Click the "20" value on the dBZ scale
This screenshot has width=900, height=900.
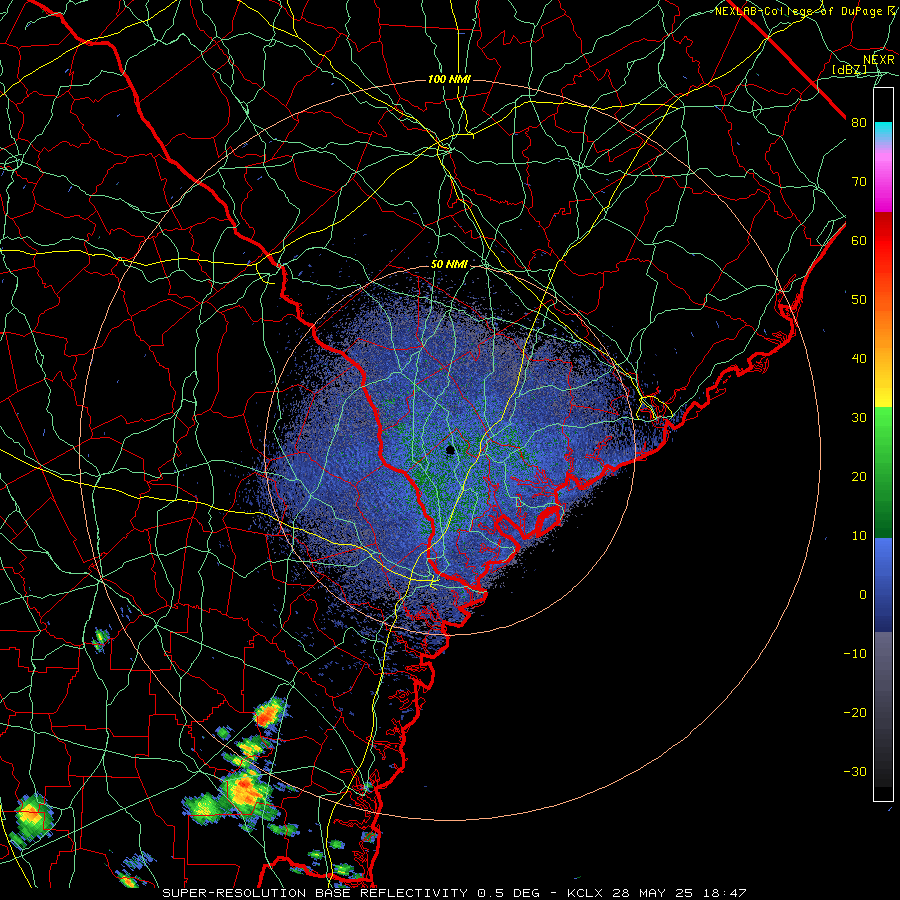coord(859,477)
